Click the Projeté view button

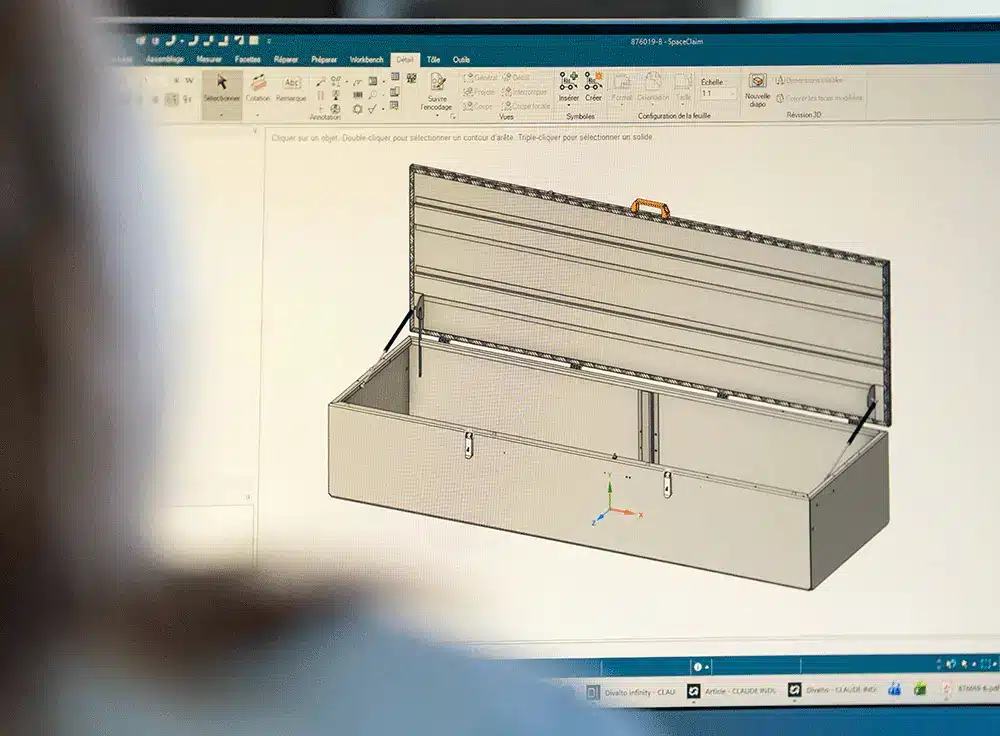coord(478,92)
